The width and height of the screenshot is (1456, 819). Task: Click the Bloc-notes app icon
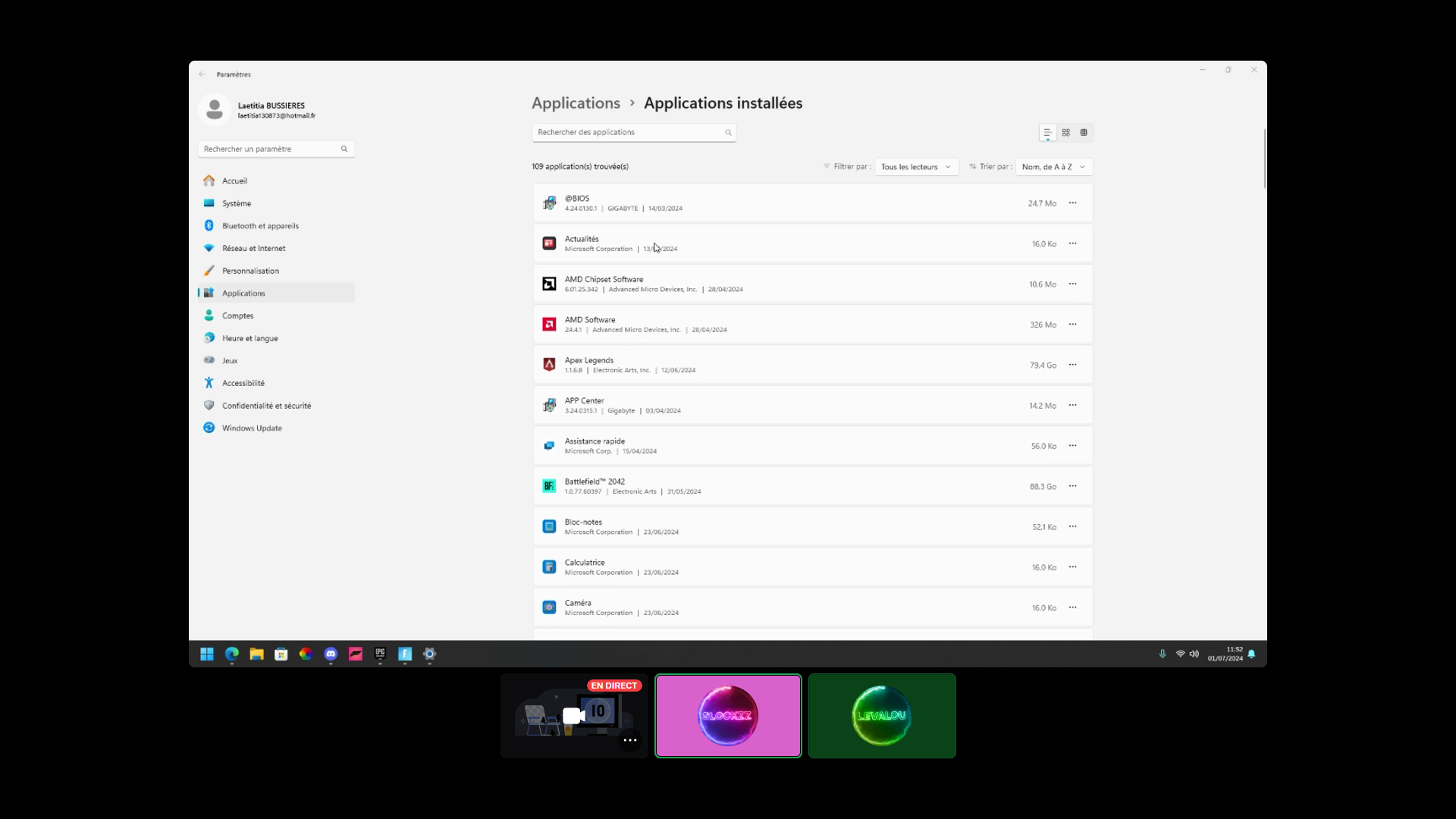(x=549, y=527)
